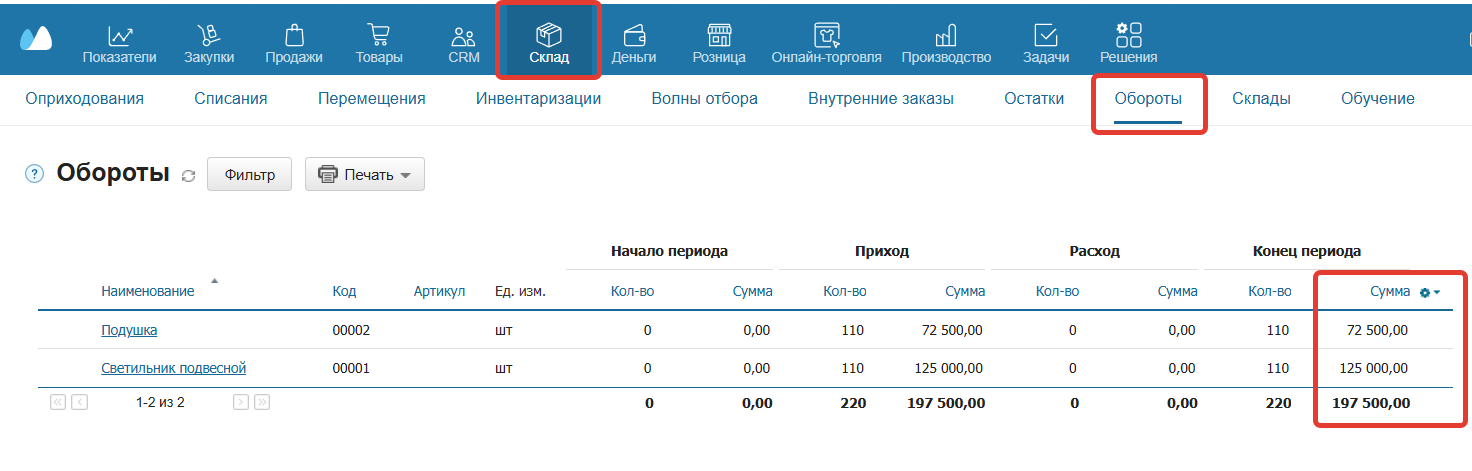Refresh the Обороты report
Viewport: 1472px width, 471px height.
[x=188, y=176]
